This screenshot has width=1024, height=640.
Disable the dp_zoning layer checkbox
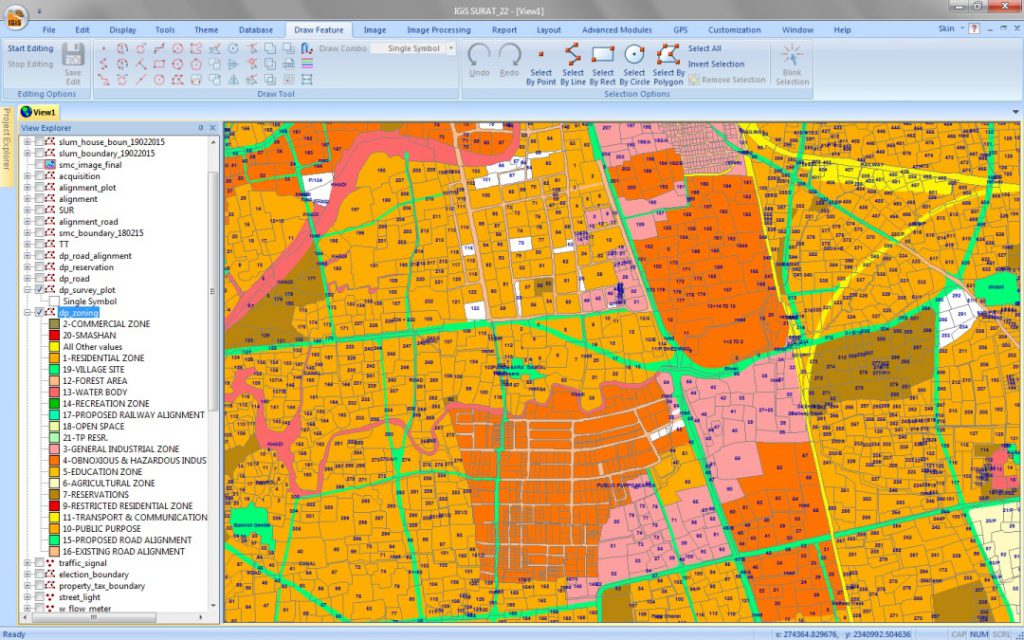(39, 313)
